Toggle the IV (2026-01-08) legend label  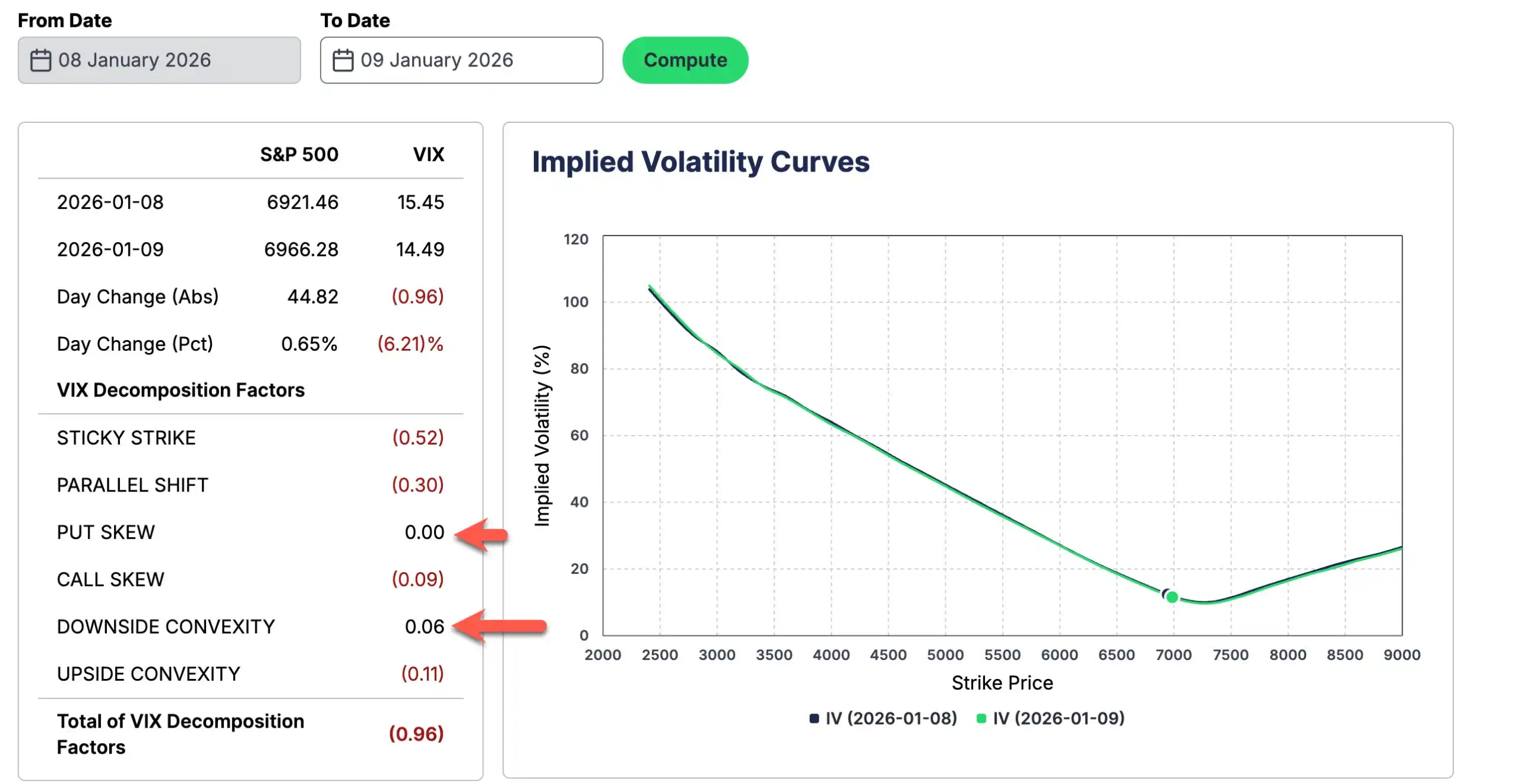[x=891, y=718]
